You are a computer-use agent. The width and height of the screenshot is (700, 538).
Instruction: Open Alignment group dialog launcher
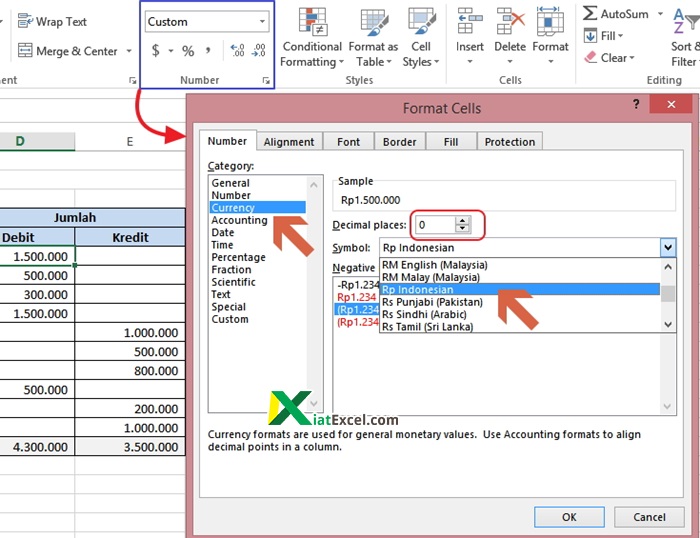click(133, 80)
